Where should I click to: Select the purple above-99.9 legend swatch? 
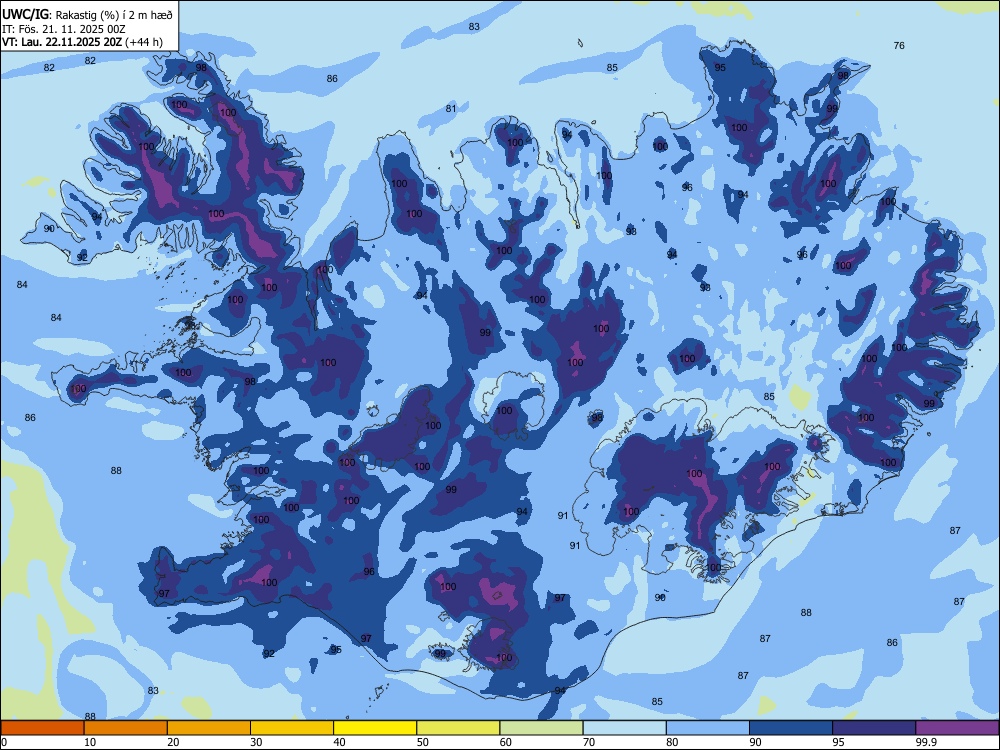(x=957, y=728)
